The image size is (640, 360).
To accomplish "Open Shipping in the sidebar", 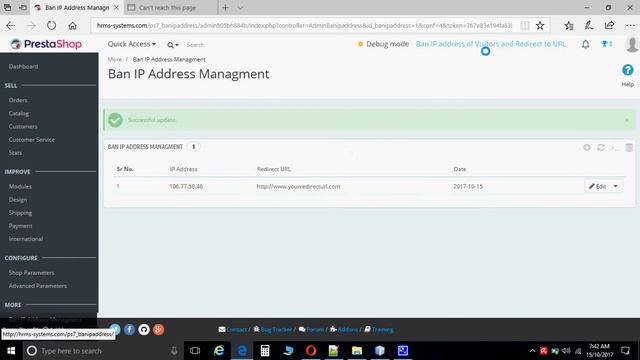I will [x=20, y=213].
